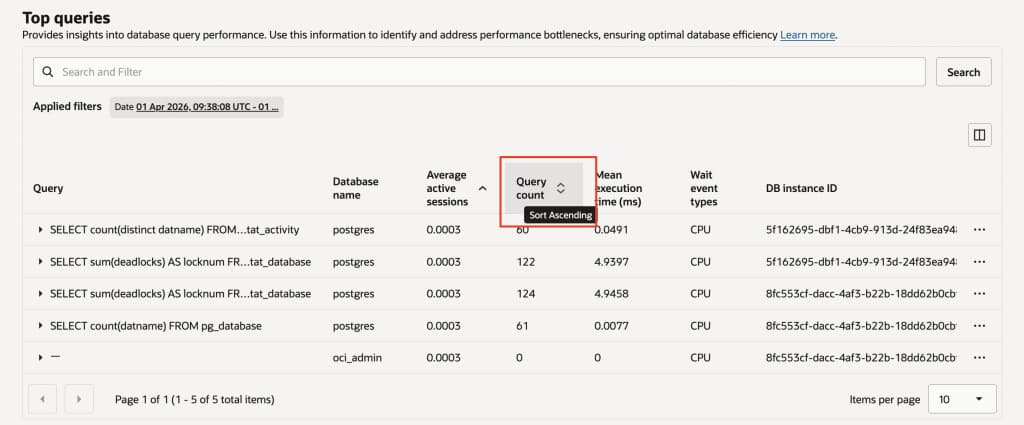Viewport: 1024px width, 425px height.
Task: Go to the previous page arrow
Action: click(42, 399)
